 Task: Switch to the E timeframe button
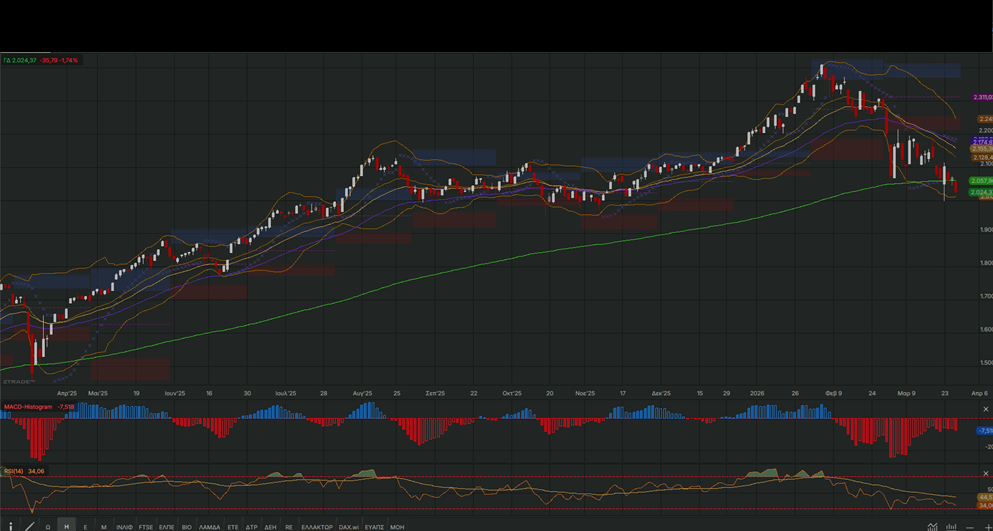pos(85,527)
